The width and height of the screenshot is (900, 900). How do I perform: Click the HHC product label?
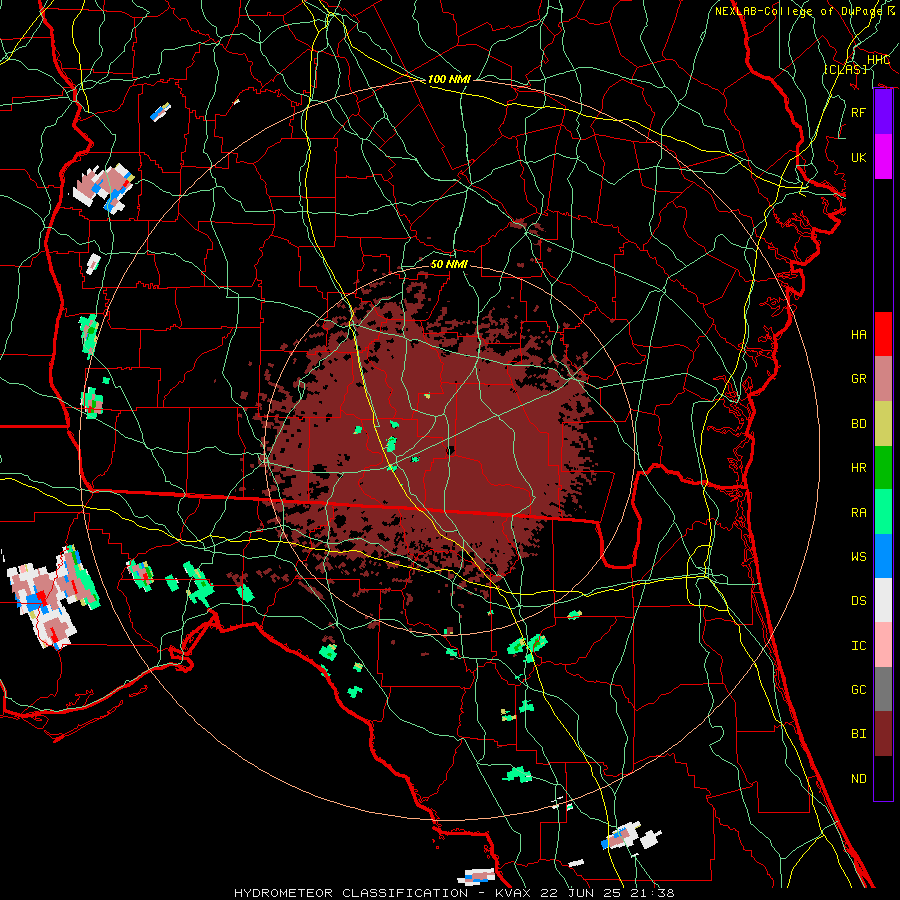878,60
